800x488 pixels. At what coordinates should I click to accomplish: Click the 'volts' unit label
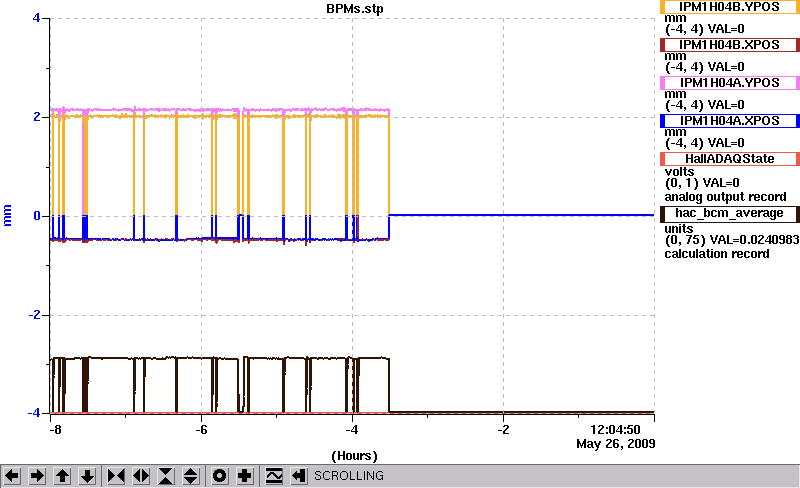coord(679,172)
